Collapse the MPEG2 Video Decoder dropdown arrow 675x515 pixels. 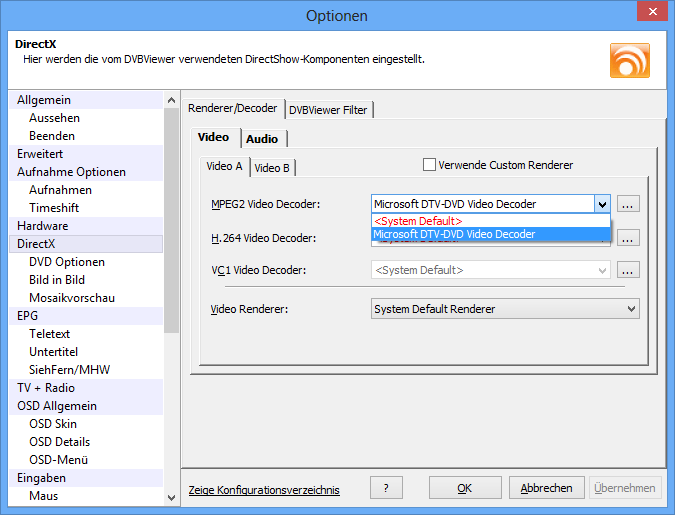[x=601, y=204]
